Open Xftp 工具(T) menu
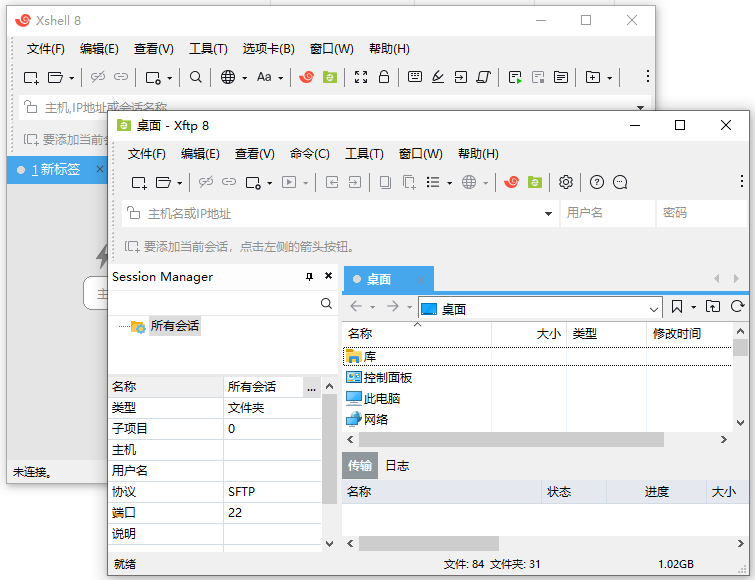755x580 pixels. tap(364, 154)
